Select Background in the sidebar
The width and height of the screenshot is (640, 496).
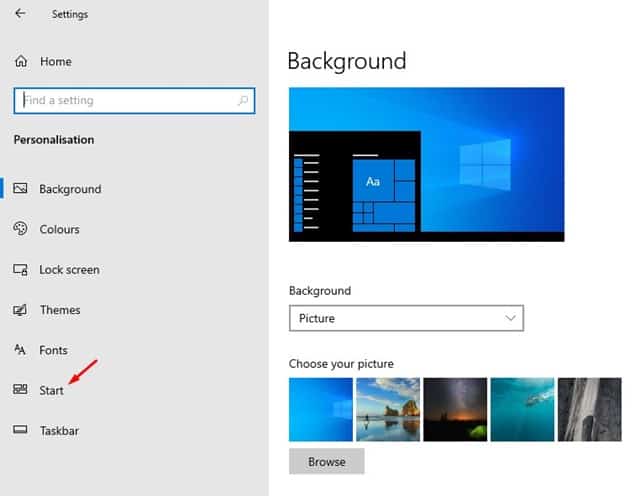click(x=69, y=189)
